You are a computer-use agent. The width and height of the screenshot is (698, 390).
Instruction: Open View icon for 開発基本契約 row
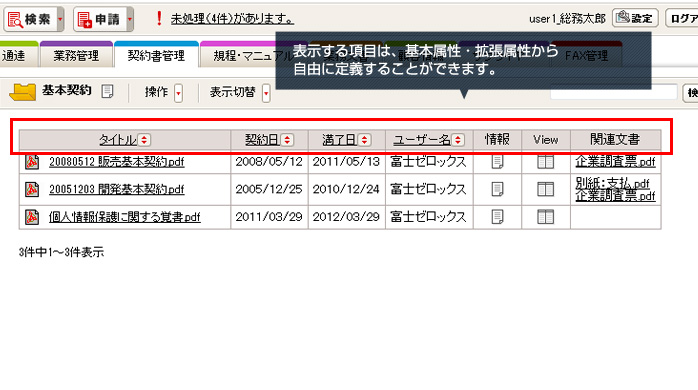coord(545,189)
